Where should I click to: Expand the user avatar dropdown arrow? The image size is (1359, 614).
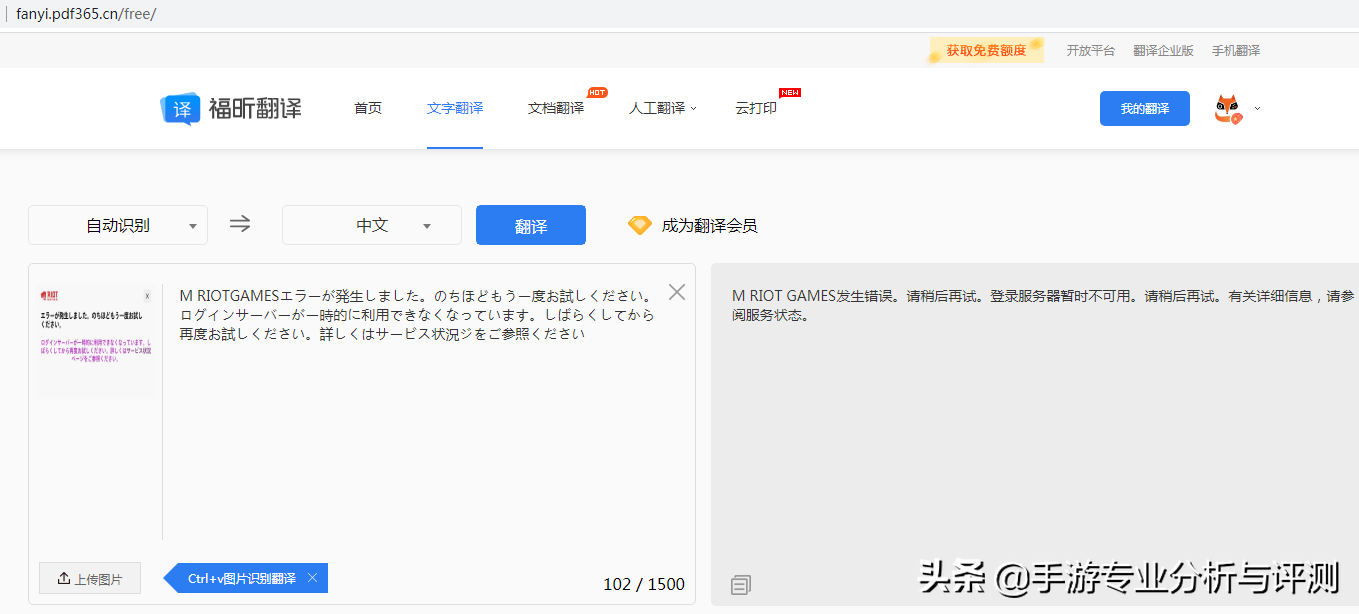click(1257, 108)
